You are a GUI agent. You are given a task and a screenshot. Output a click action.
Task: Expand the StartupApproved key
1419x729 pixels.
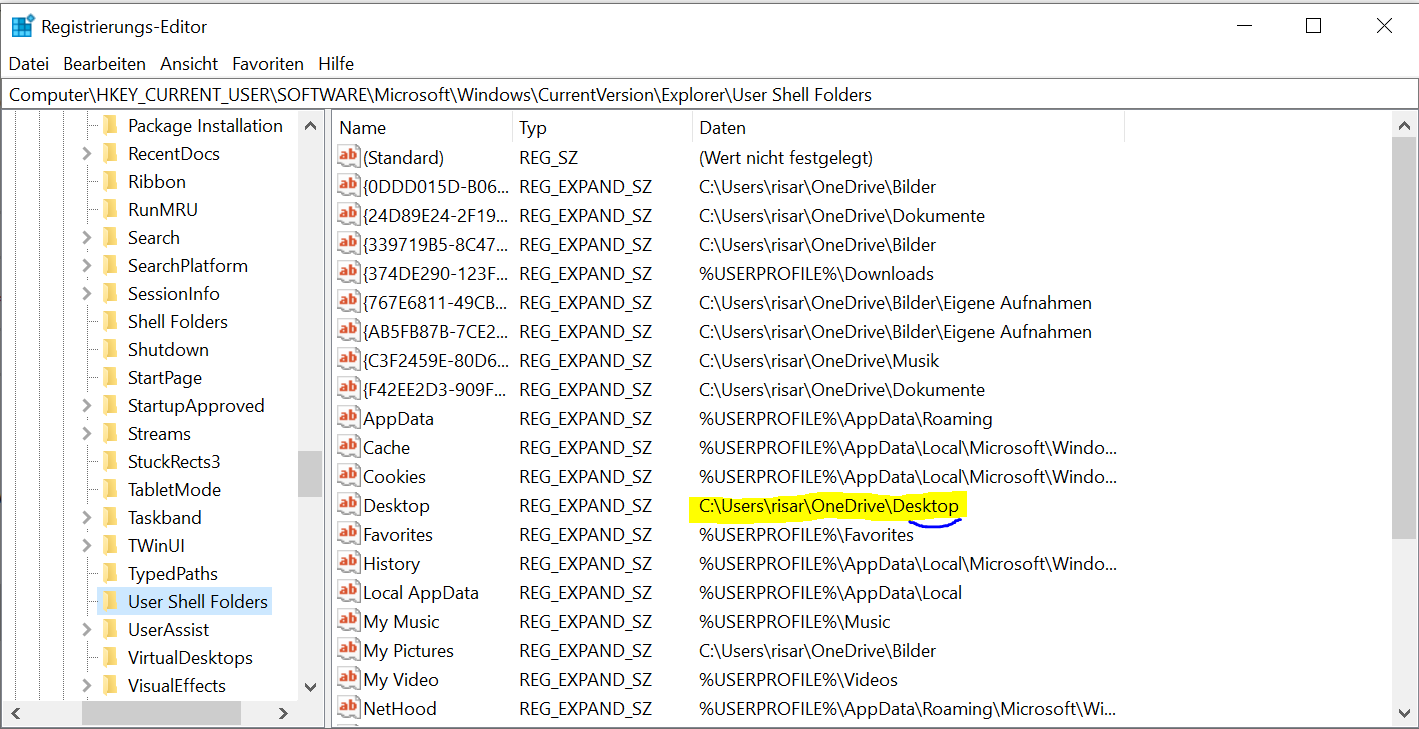(86, 406)
